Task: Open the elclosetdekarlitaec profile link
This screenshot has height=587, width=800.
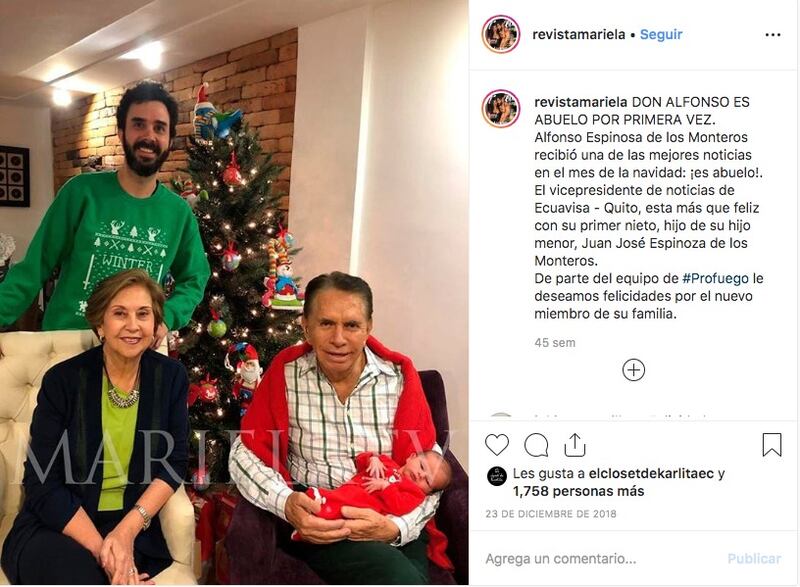Action: point(651,473)
